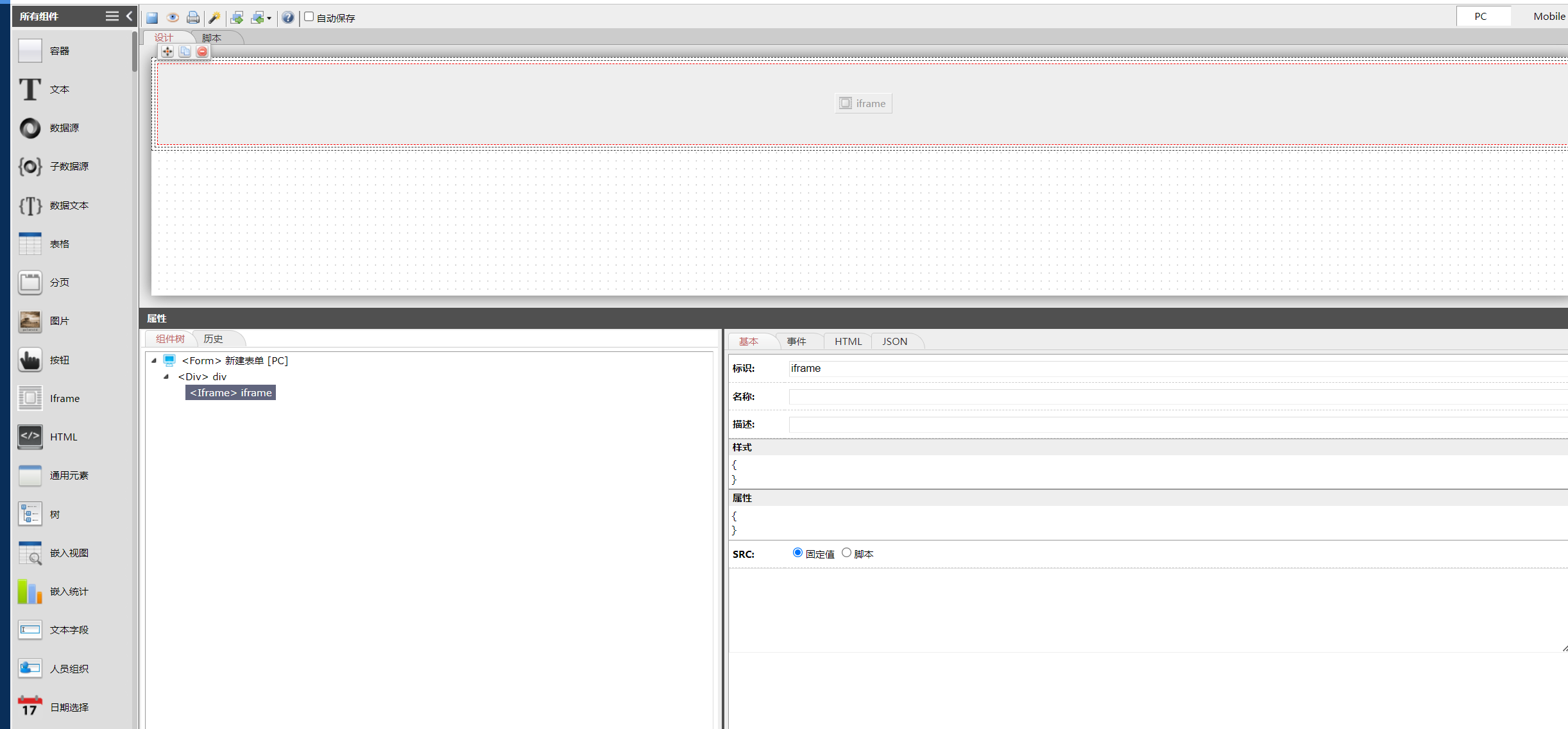1568x729 pixels.
Task: Enable the 自动保存 checkbox
Action: click(x=309, y=17)
